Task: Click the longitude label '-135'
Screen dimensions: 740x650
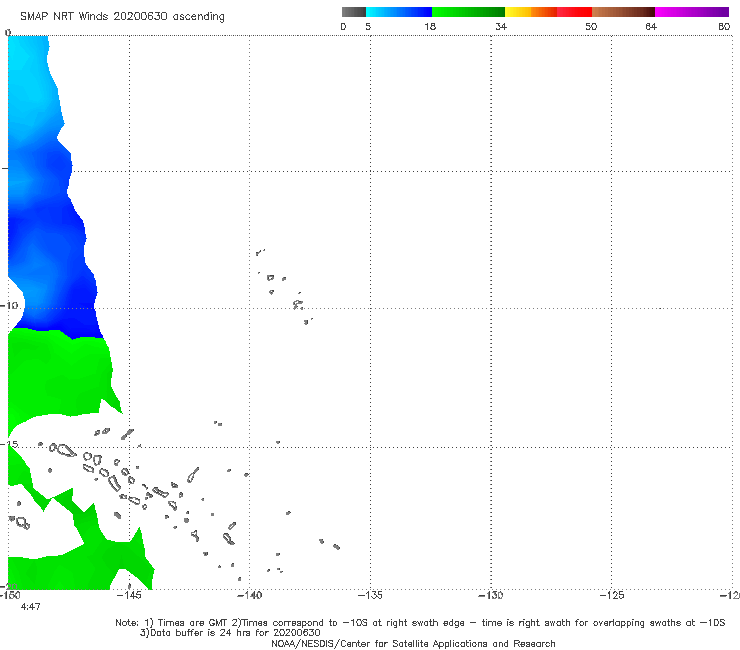Action: pos(370,595)
